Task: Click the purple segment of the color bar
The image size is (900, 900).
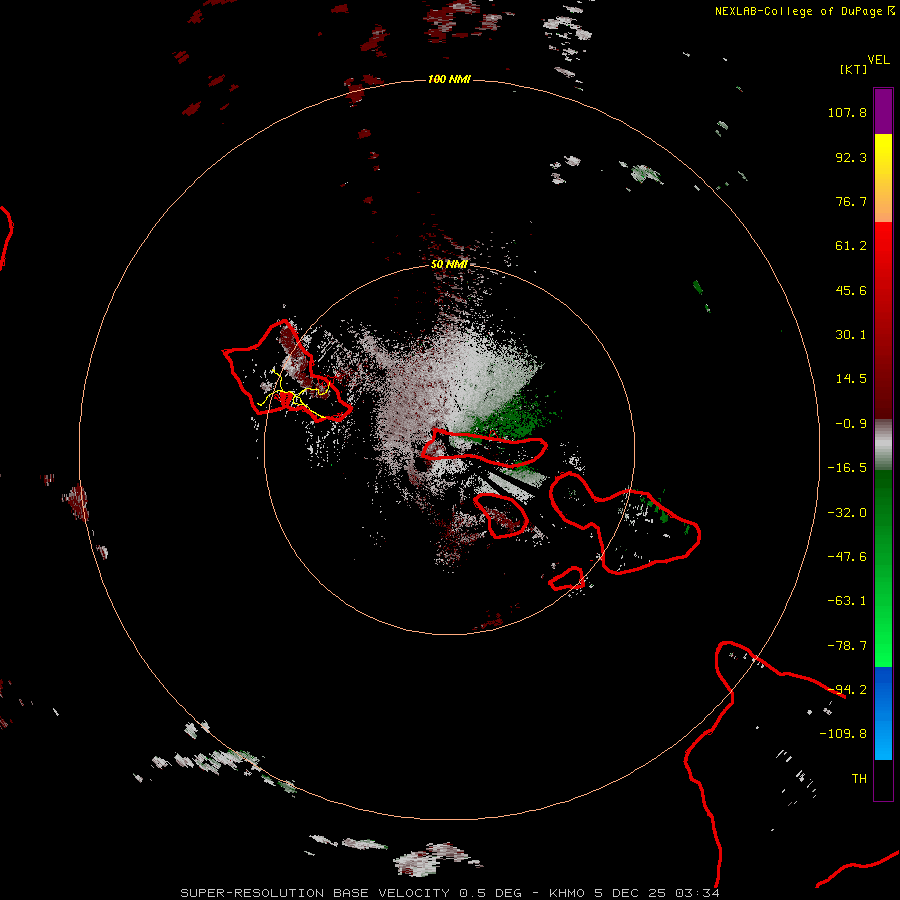Action: pyautogui.click(x=883, y=111)
